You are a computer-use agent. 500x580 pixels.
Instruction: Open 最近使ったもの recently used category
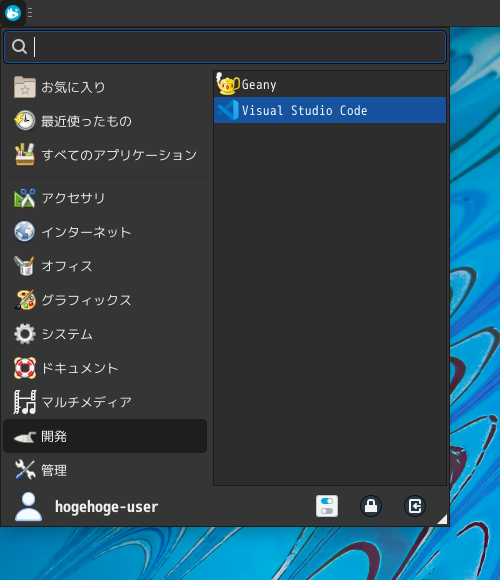105,121
